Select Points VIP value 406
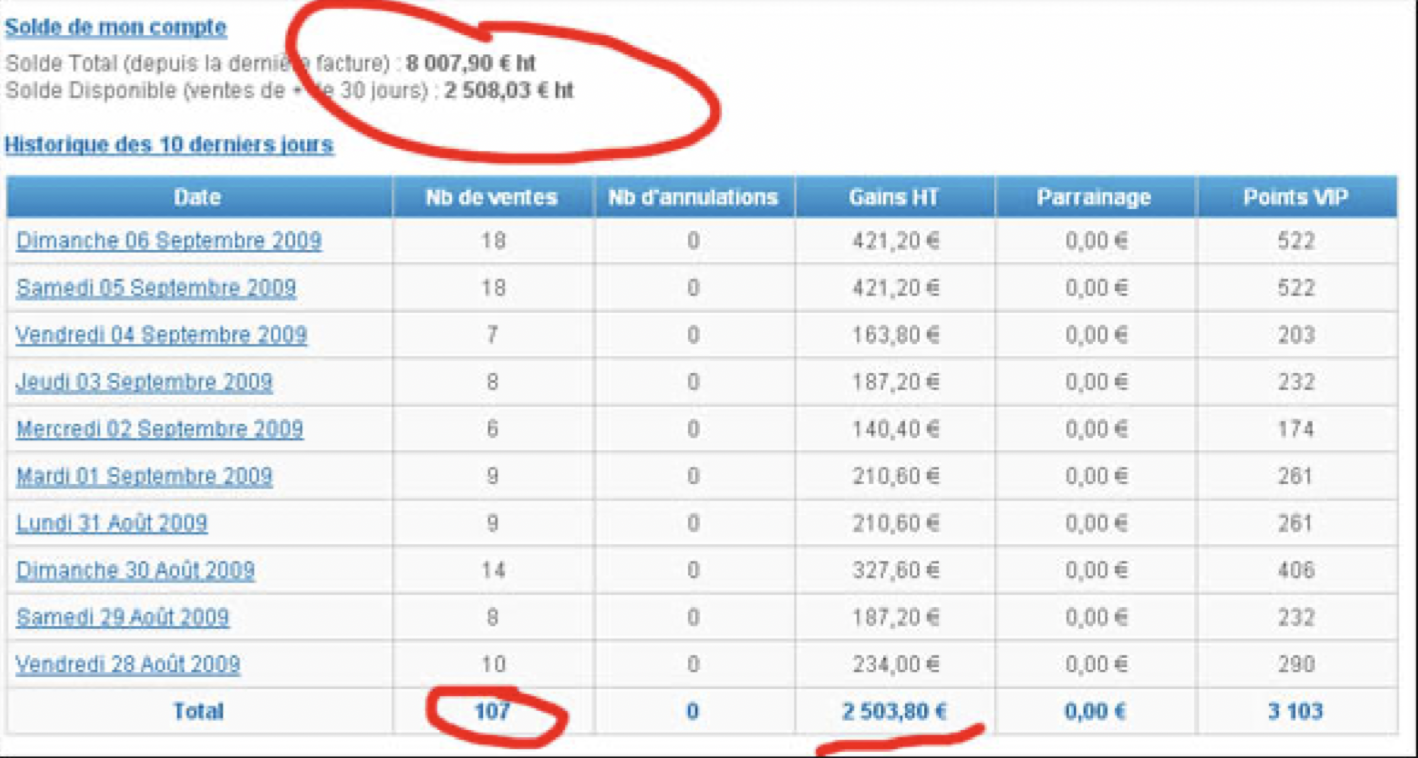Viewport: 1418px width, 758px height. point(1296,570)
